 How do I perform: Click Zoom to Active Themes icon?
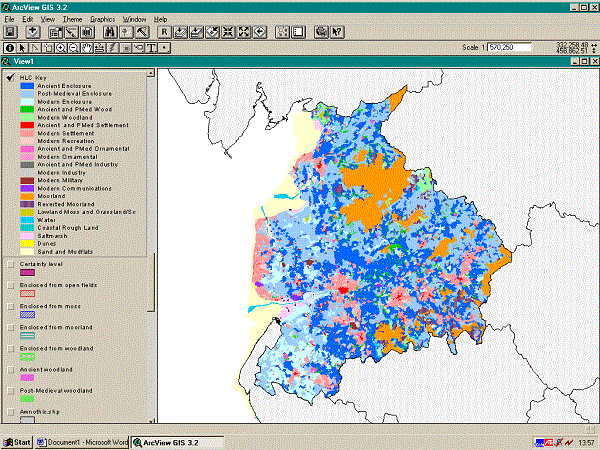coord(196,32)
